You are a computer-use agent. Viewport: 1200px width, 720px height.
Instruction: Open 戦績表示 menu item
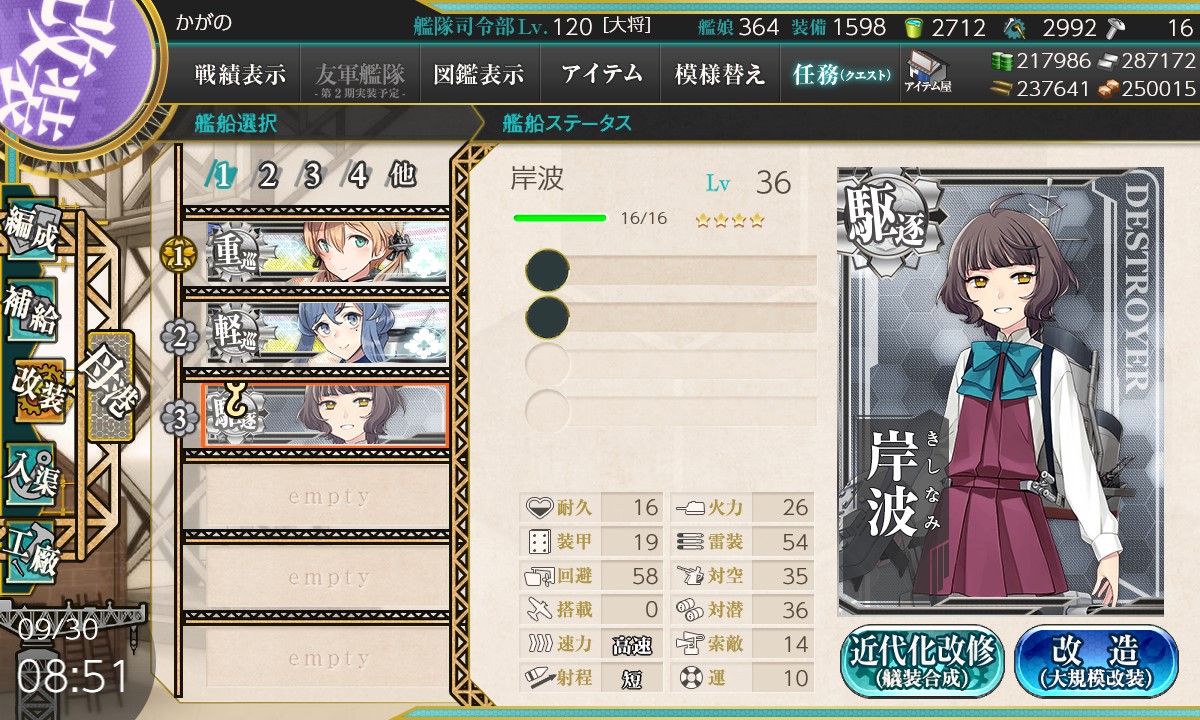click(x=240, y=74)
